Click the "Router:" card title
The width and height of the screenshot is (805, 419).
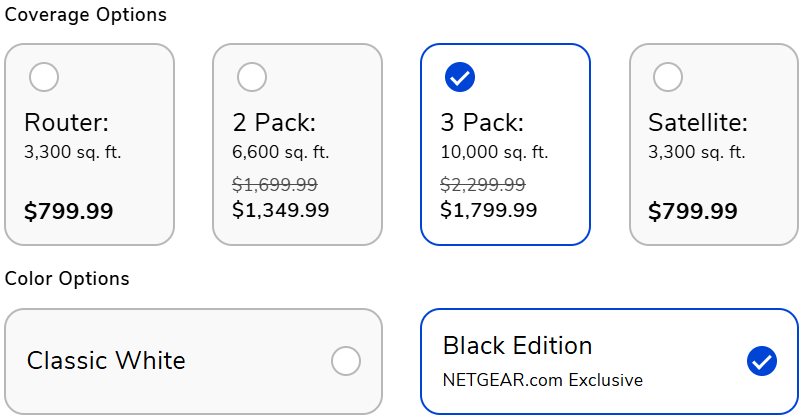pos(66,123)
